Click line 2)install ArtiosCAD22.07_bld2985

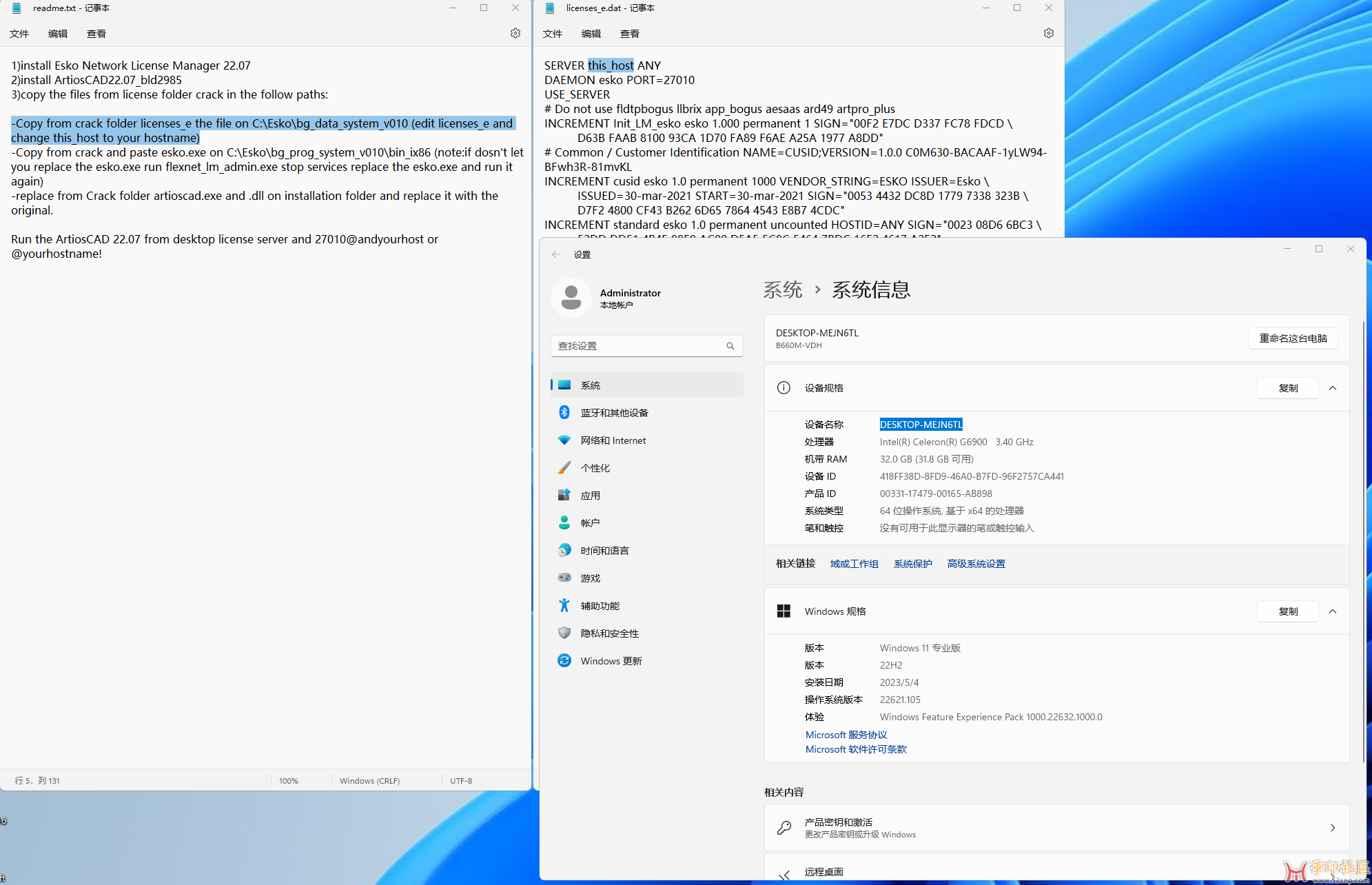tap(96, 80)
